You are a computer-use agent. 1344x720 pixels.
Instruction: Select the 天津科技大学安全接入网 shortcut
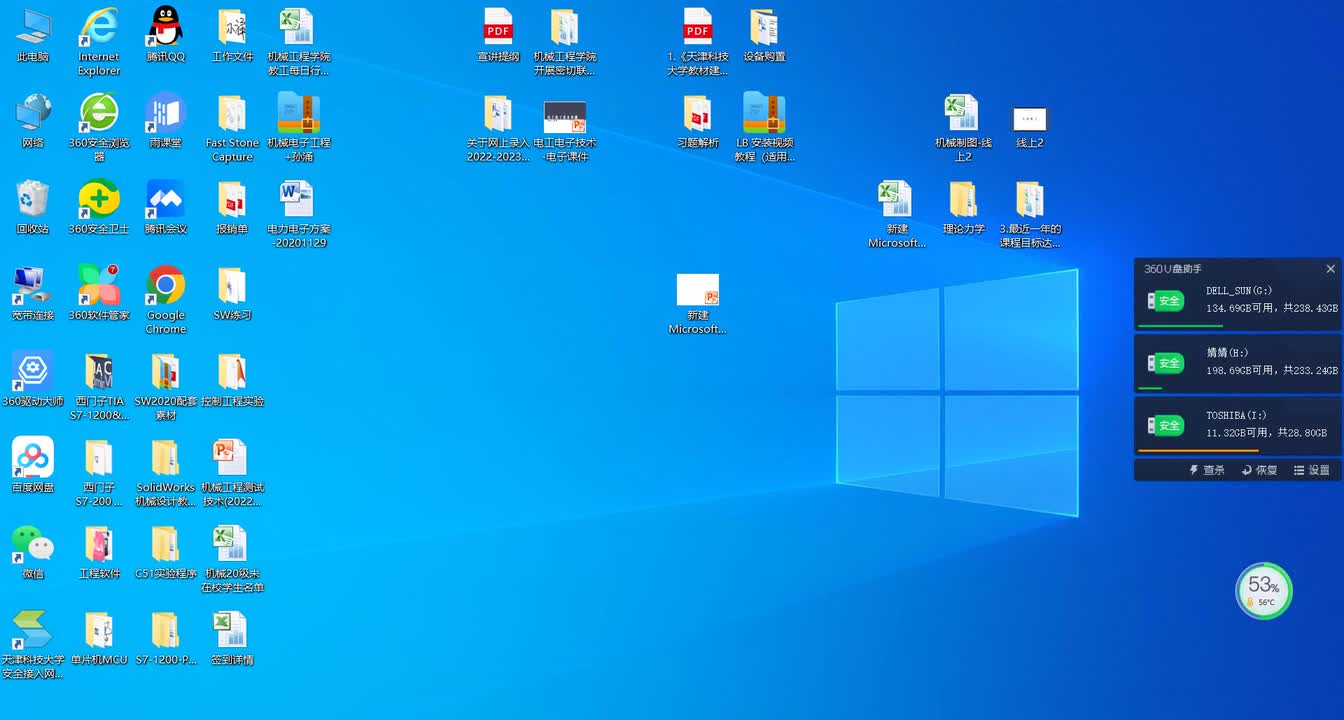coord(33,644)
